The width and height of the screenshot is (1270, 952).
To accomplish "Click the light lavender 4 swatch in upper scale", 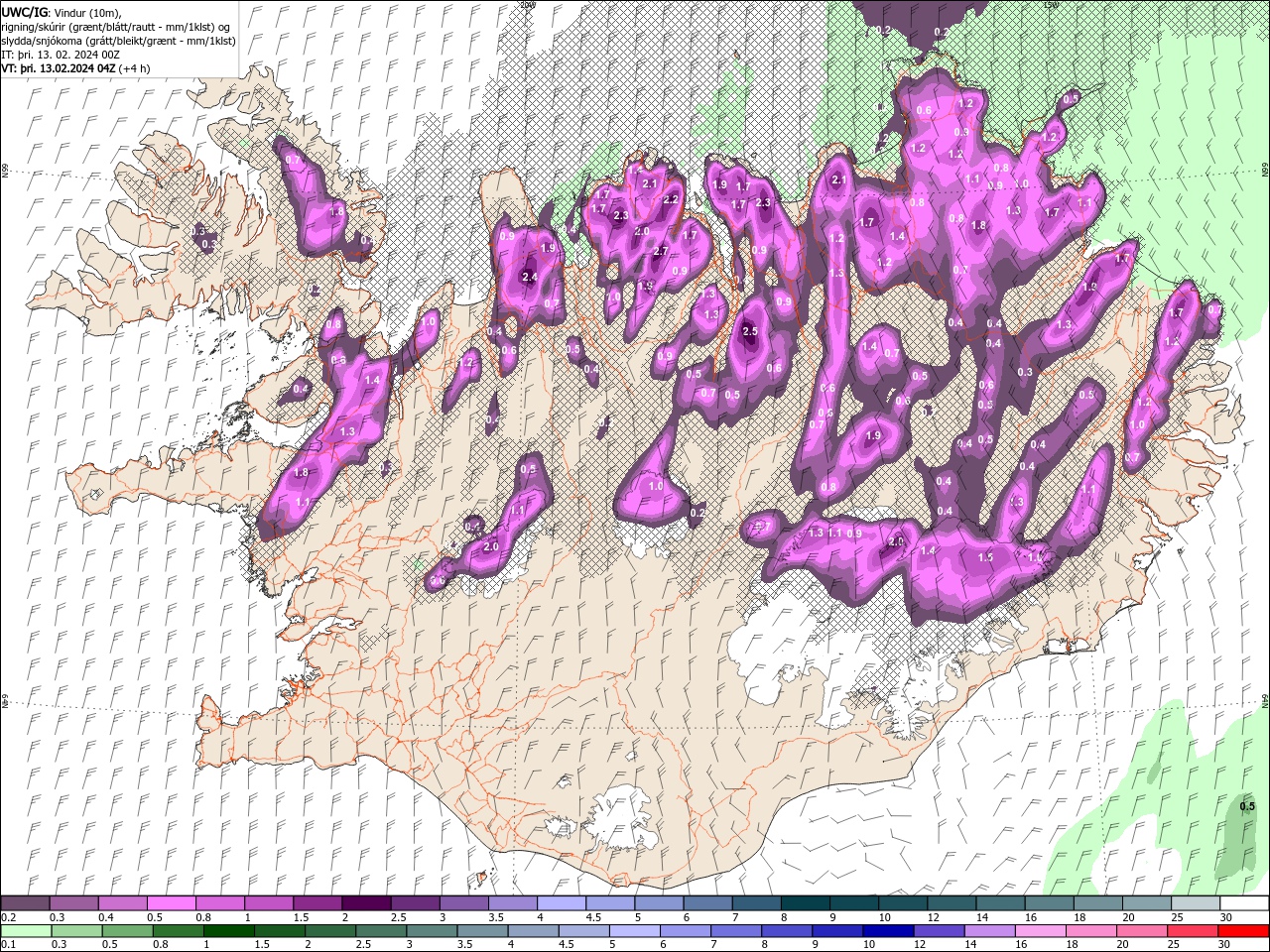I will click(562, 903).
